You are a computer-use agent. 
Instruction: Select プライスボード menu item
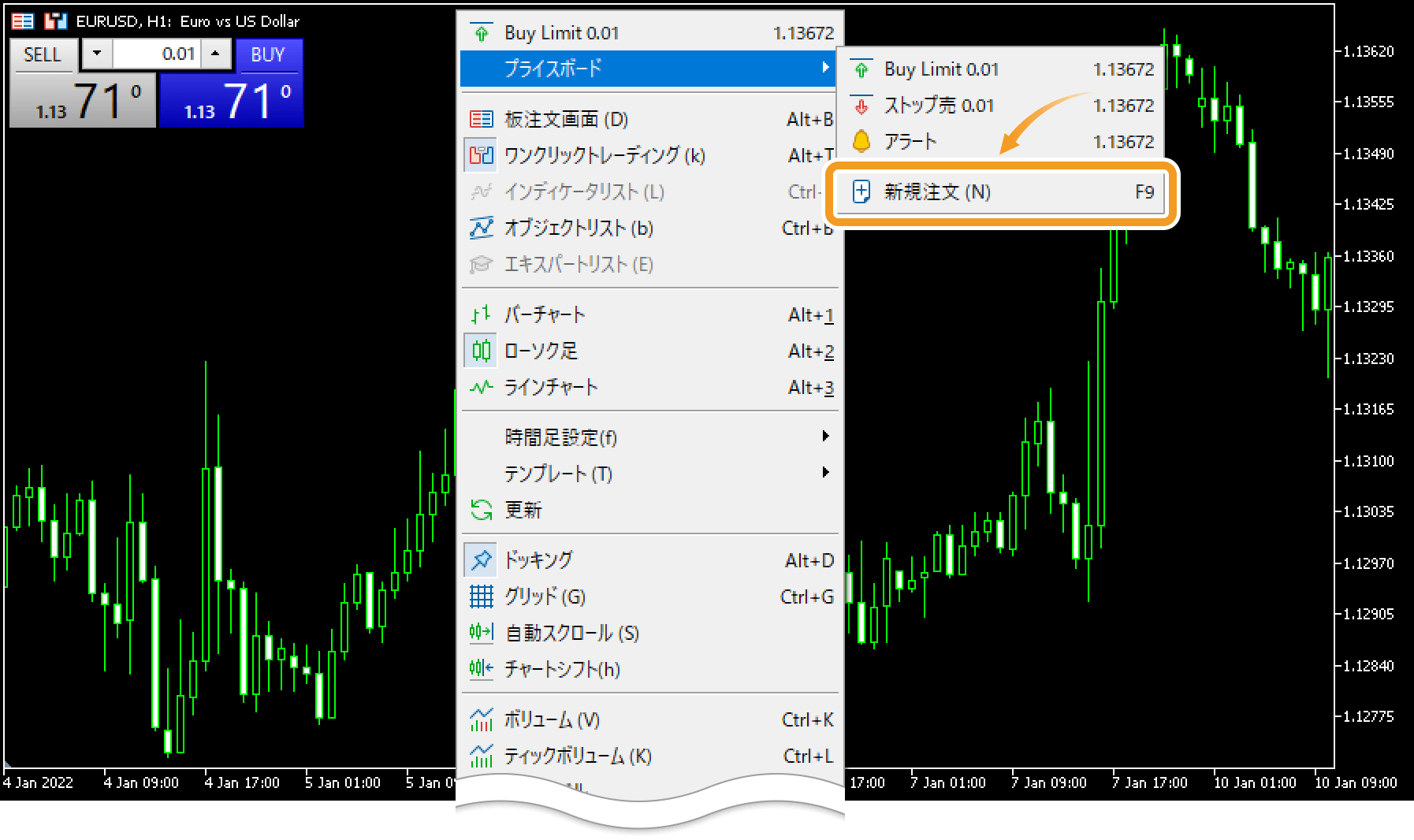pos(649,68)
